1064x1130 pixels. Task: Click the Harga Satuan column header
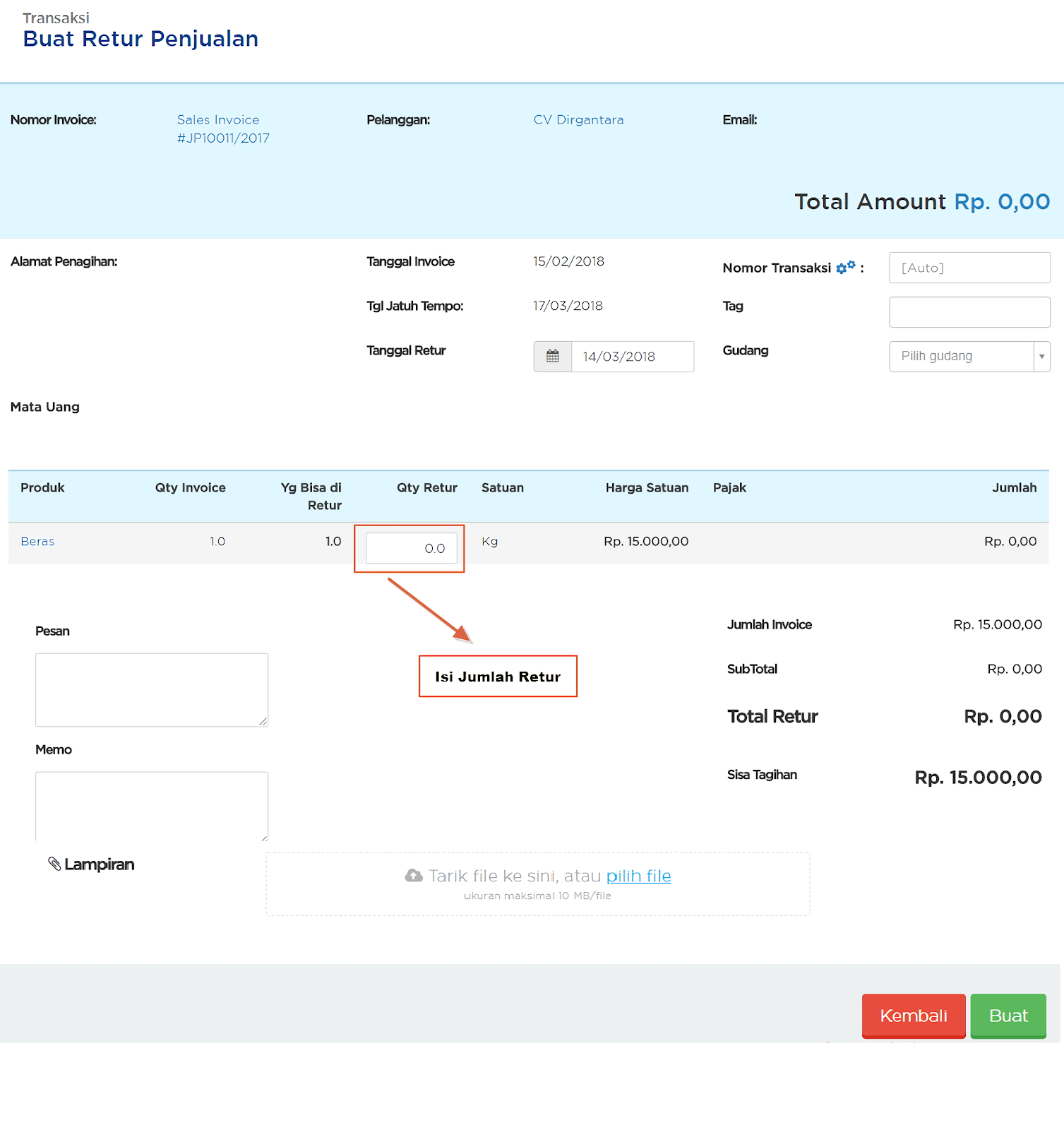pos(647,488)
